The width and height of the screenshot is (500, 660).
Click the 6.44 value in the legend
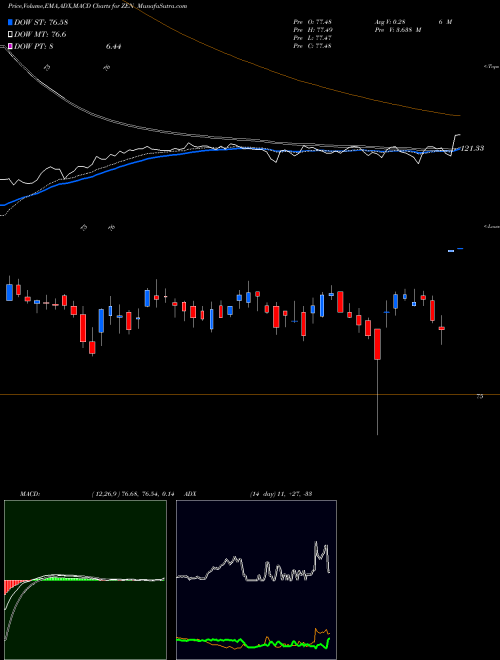point(114,46)
